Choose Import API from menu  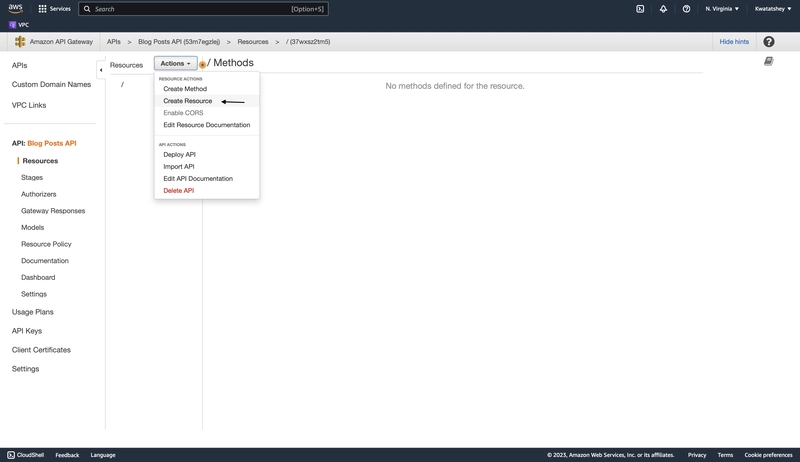pos(179,167)
